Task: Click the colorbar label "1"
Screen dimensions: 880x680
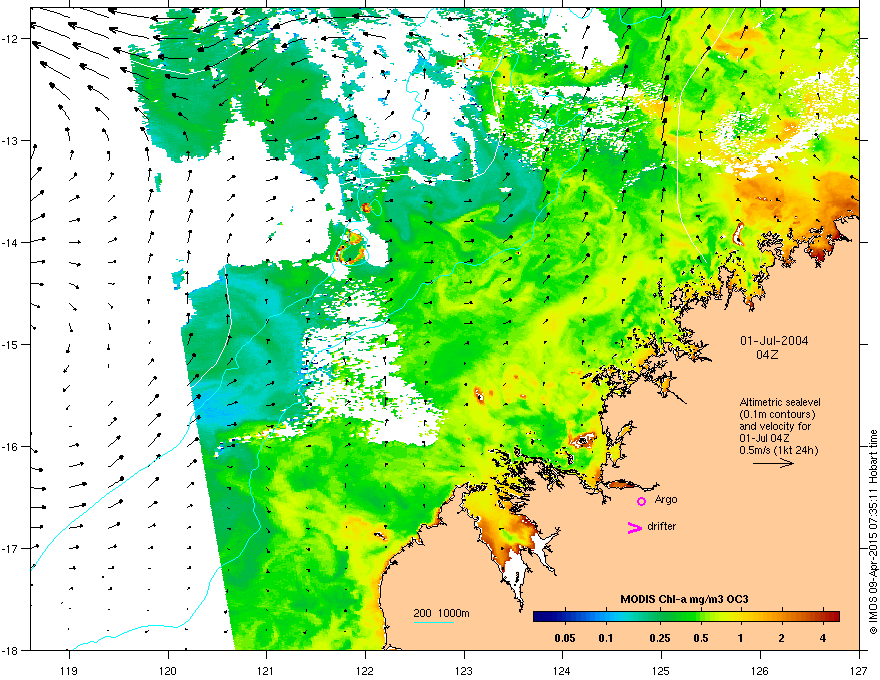Action: tap(741, 638)
